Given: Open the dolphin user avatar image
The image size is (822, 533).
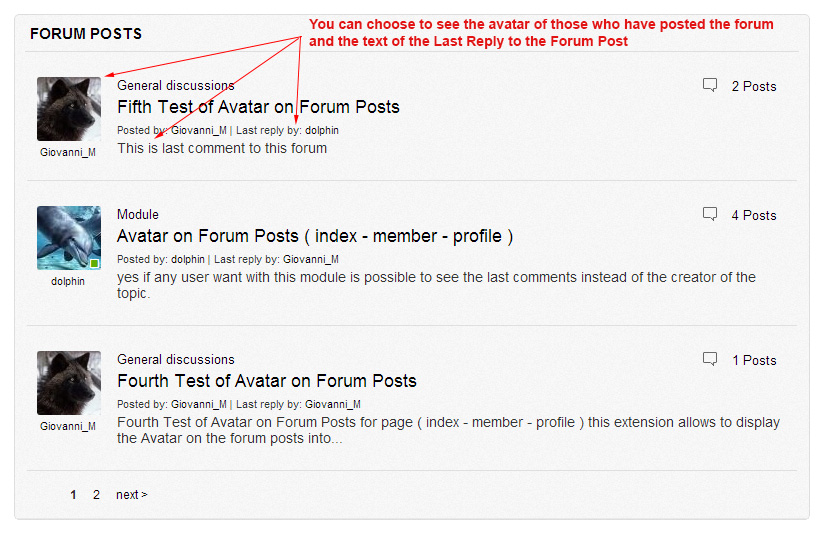Looking at the screenshot, I should (69, 238).
